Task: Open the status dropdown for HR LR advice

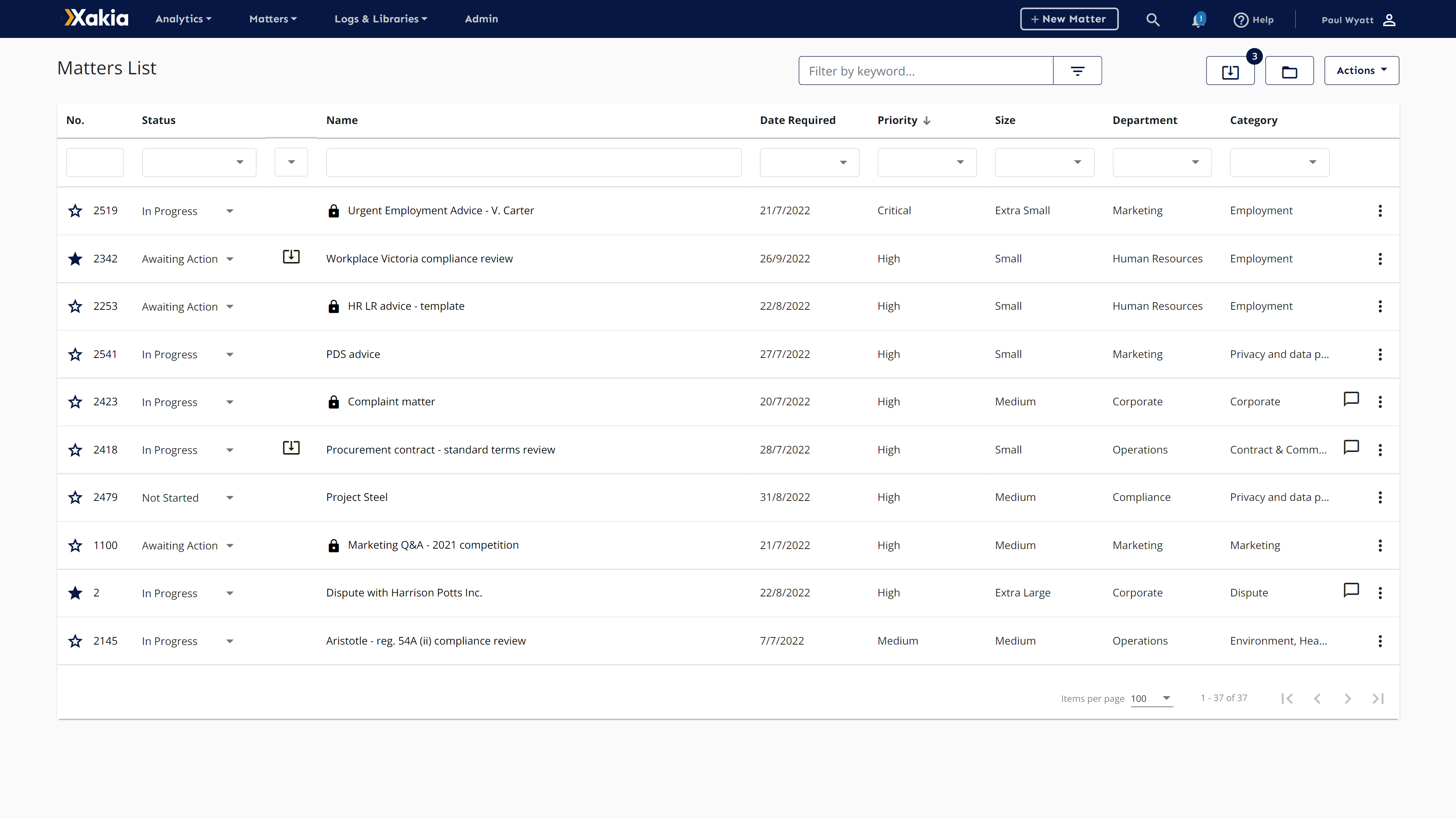Action: [229, 306]
